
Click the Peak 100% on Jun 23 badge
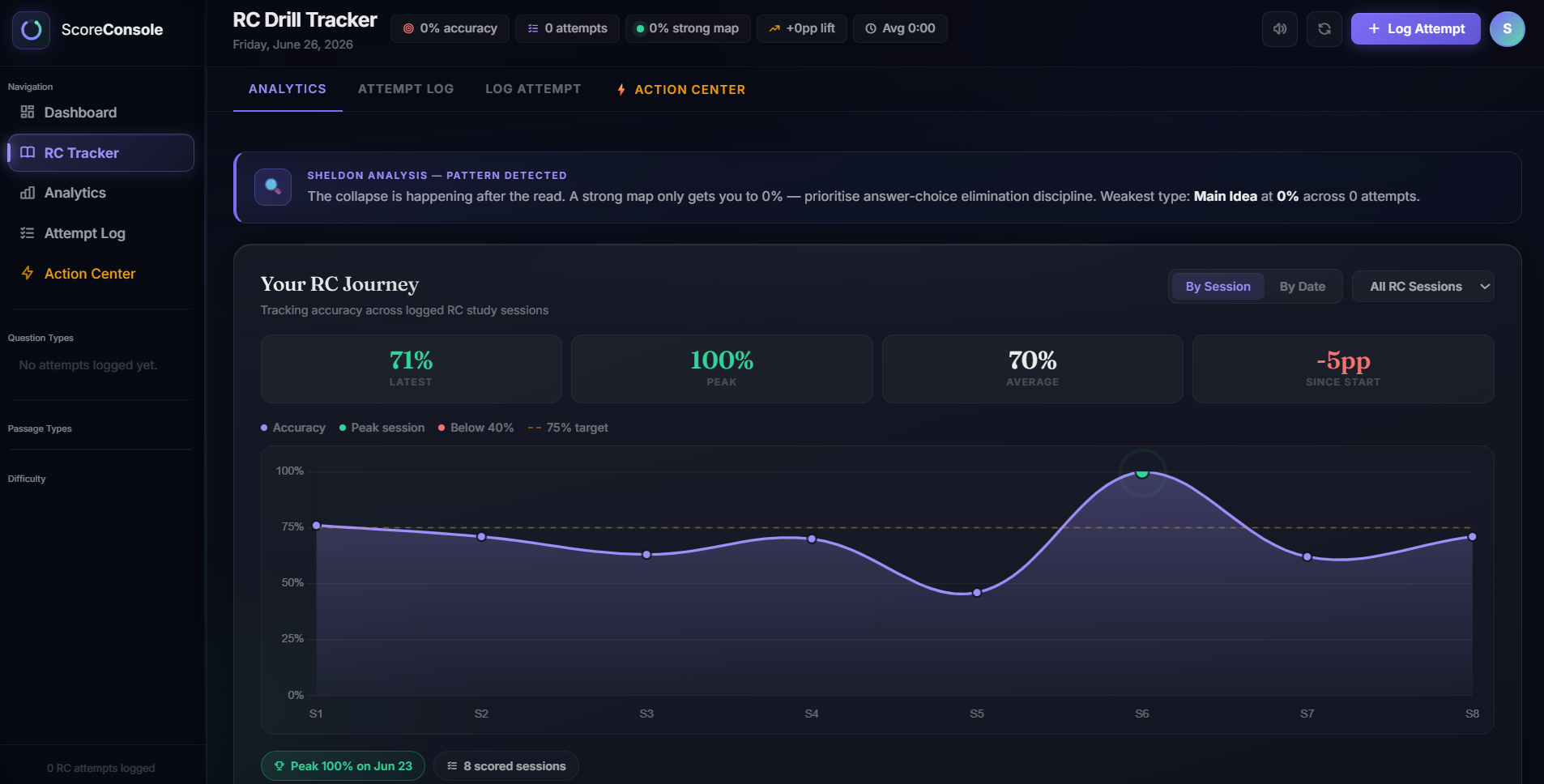pyautogui.click(x=343, y=766)
